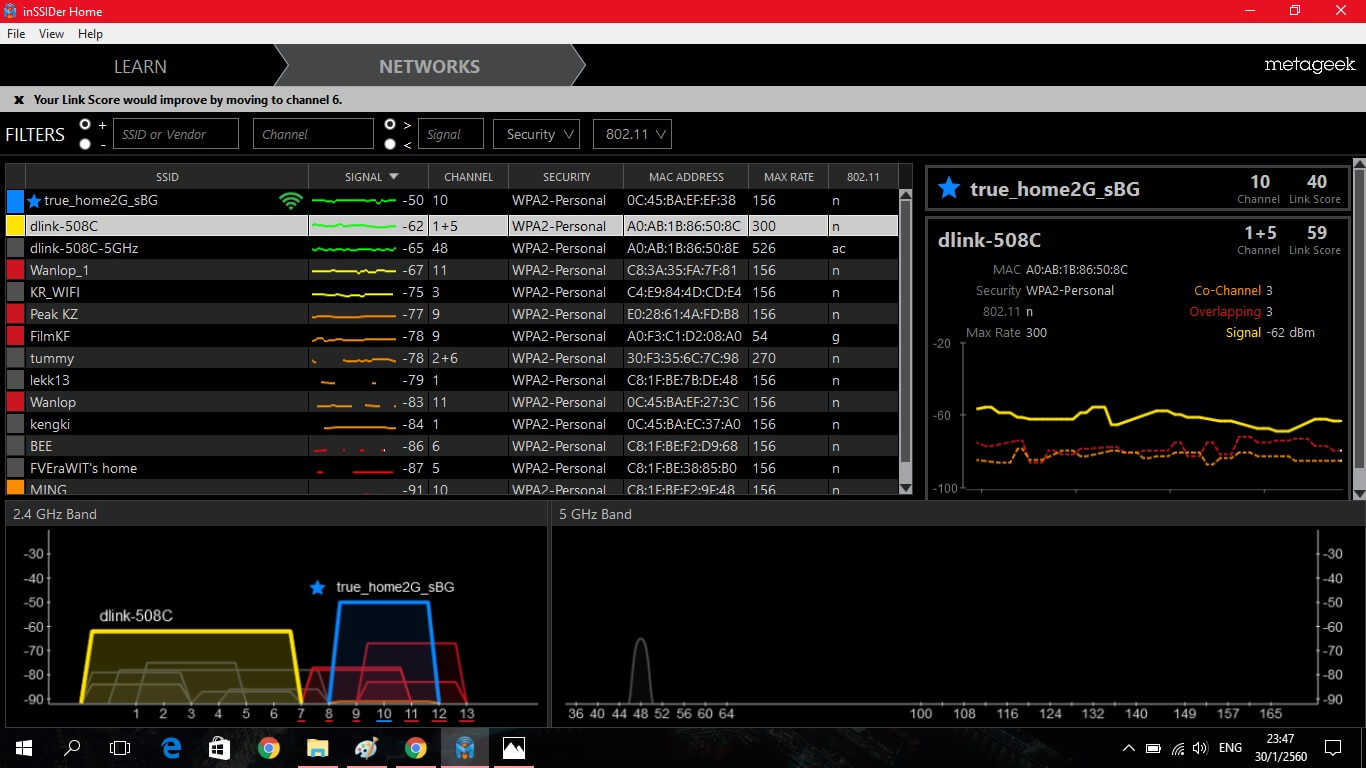Image resolution: width=1366 pixels, height=768 pixels.
Task: Select the include (+) filter radio button
Action: [x=85, y=124]
